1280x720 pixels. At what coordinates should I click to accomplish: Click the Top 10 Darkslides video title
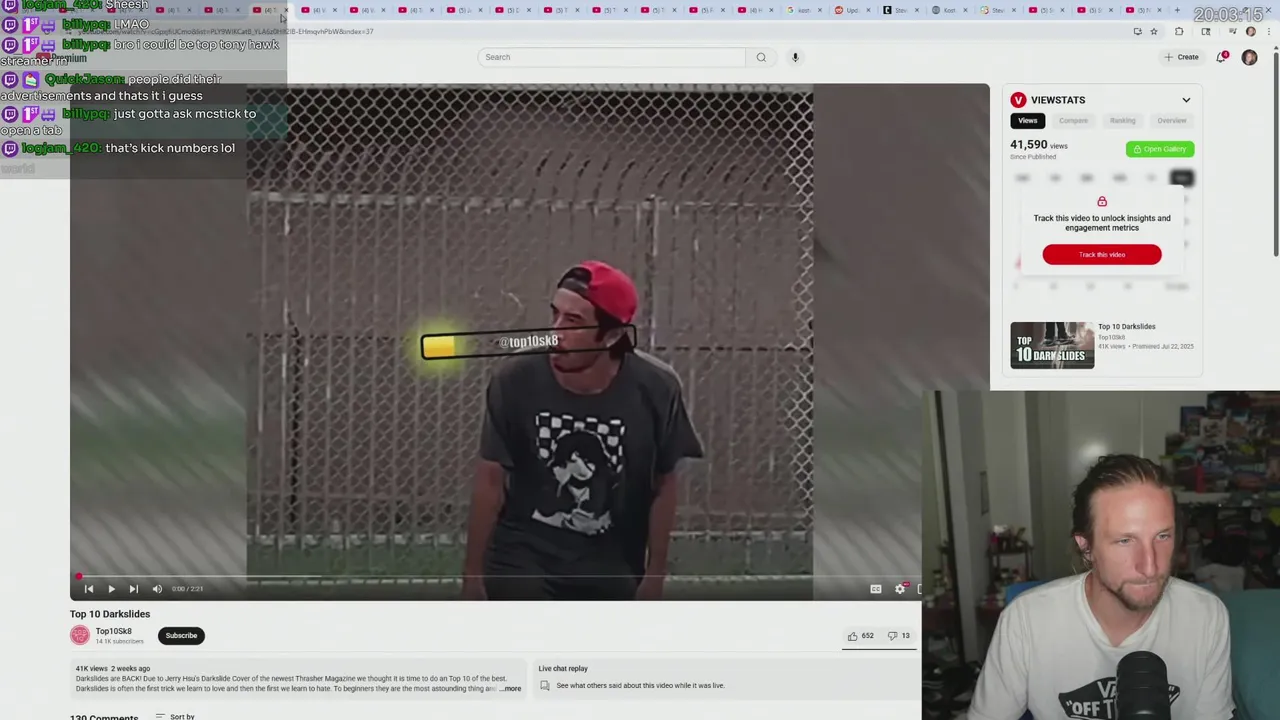[x=110, y=614]
